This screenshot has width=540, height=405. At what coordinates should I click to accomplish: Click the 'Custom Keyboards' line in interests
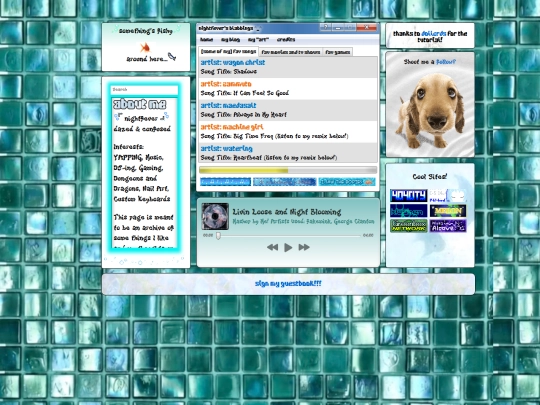click(x=142, y=199)
